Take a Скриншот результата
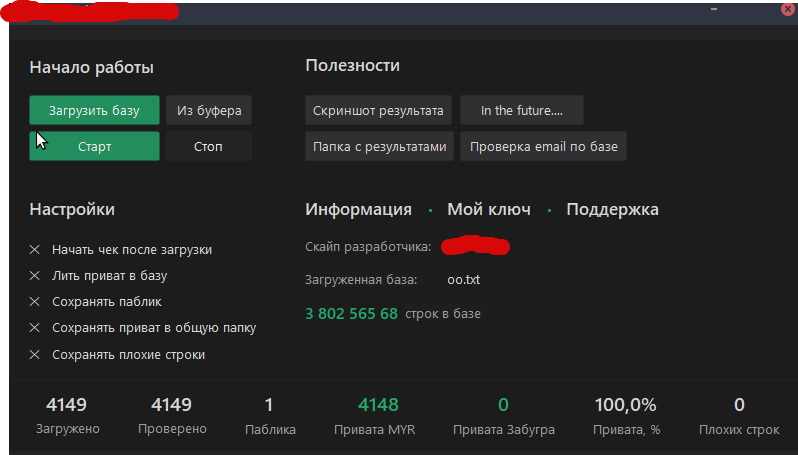 point(380,110)
